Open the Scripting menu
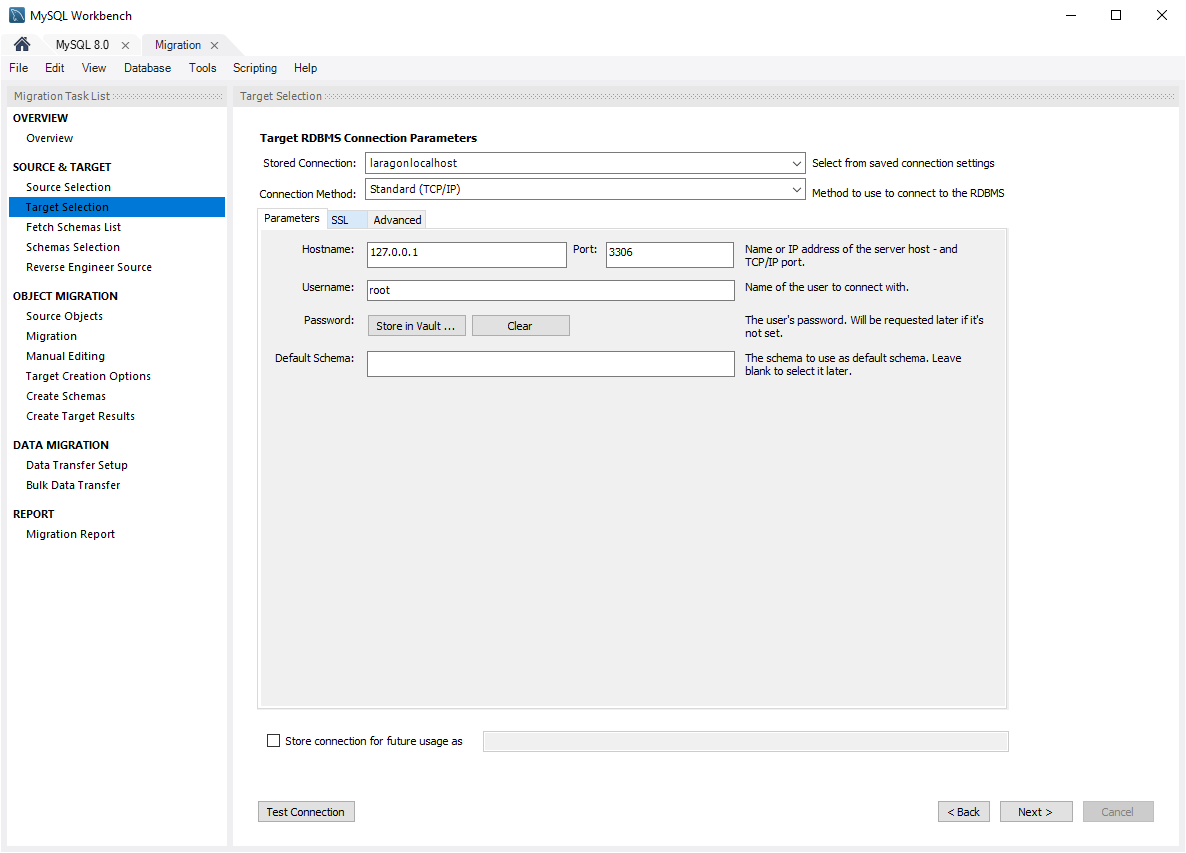Image resolution: width=1186 pixels, height=853 pixels. pyautogui.click(x=255, y=68)
